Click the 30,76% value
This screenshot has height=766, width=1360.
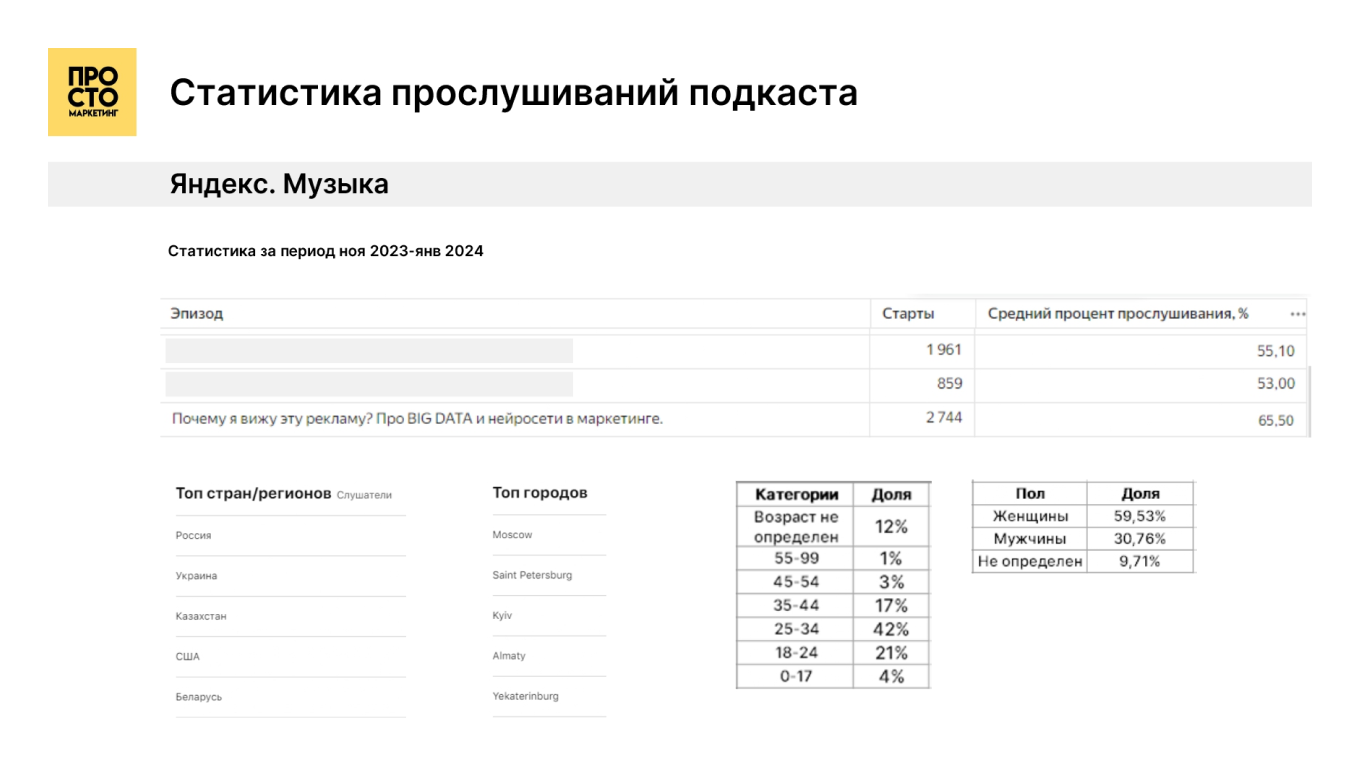[1140, 539]
